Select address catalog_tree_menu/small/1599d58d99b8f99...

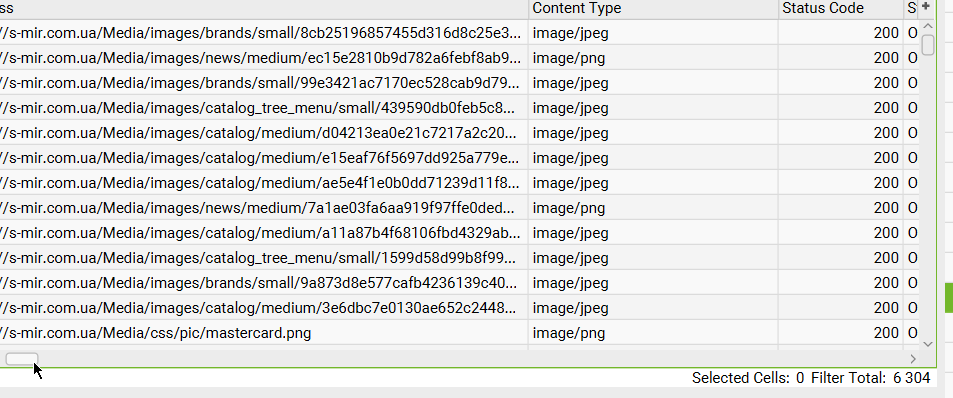264,258
